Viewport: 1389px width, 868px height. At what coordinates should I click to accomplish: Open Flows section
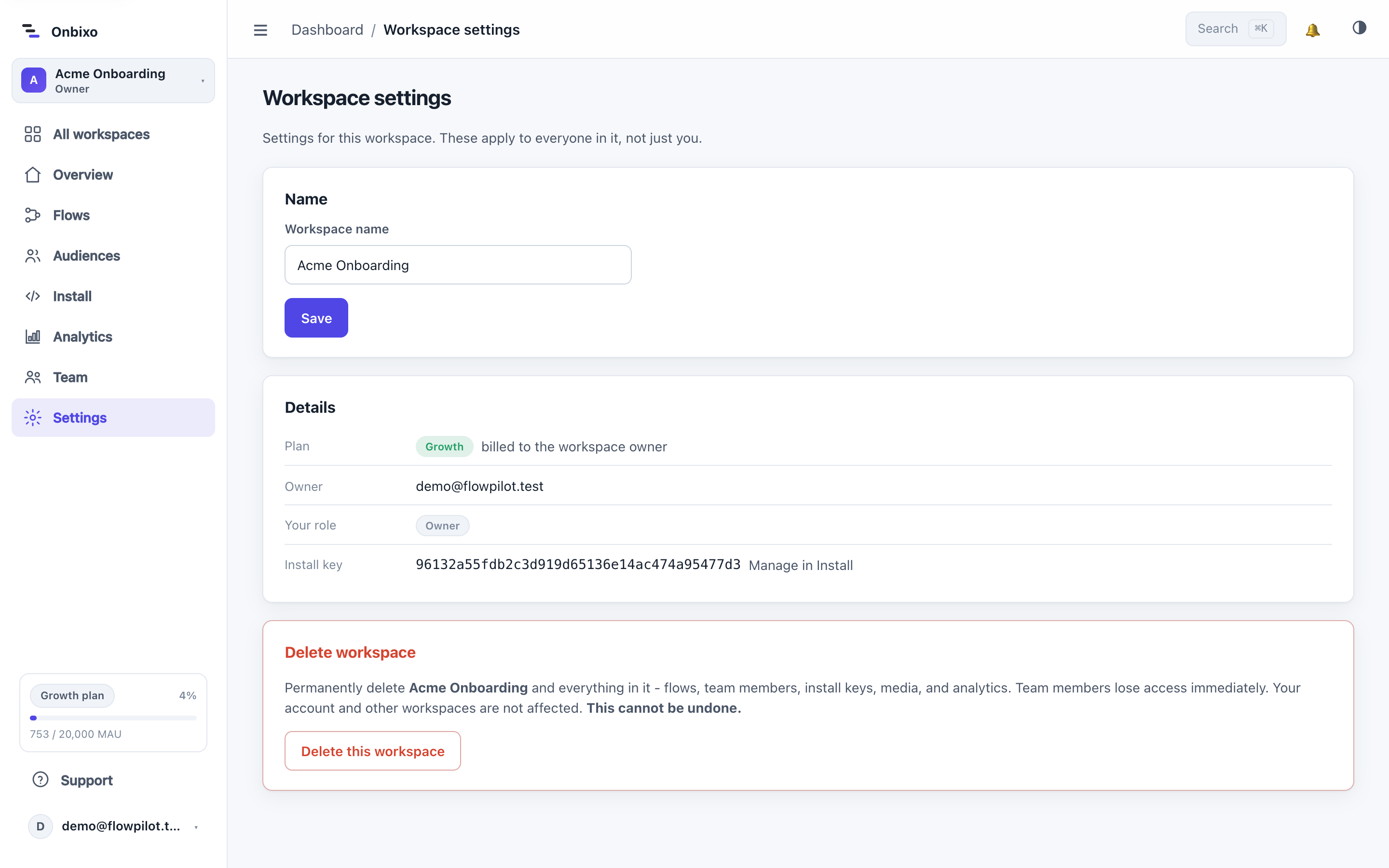(x=113, y=215)
